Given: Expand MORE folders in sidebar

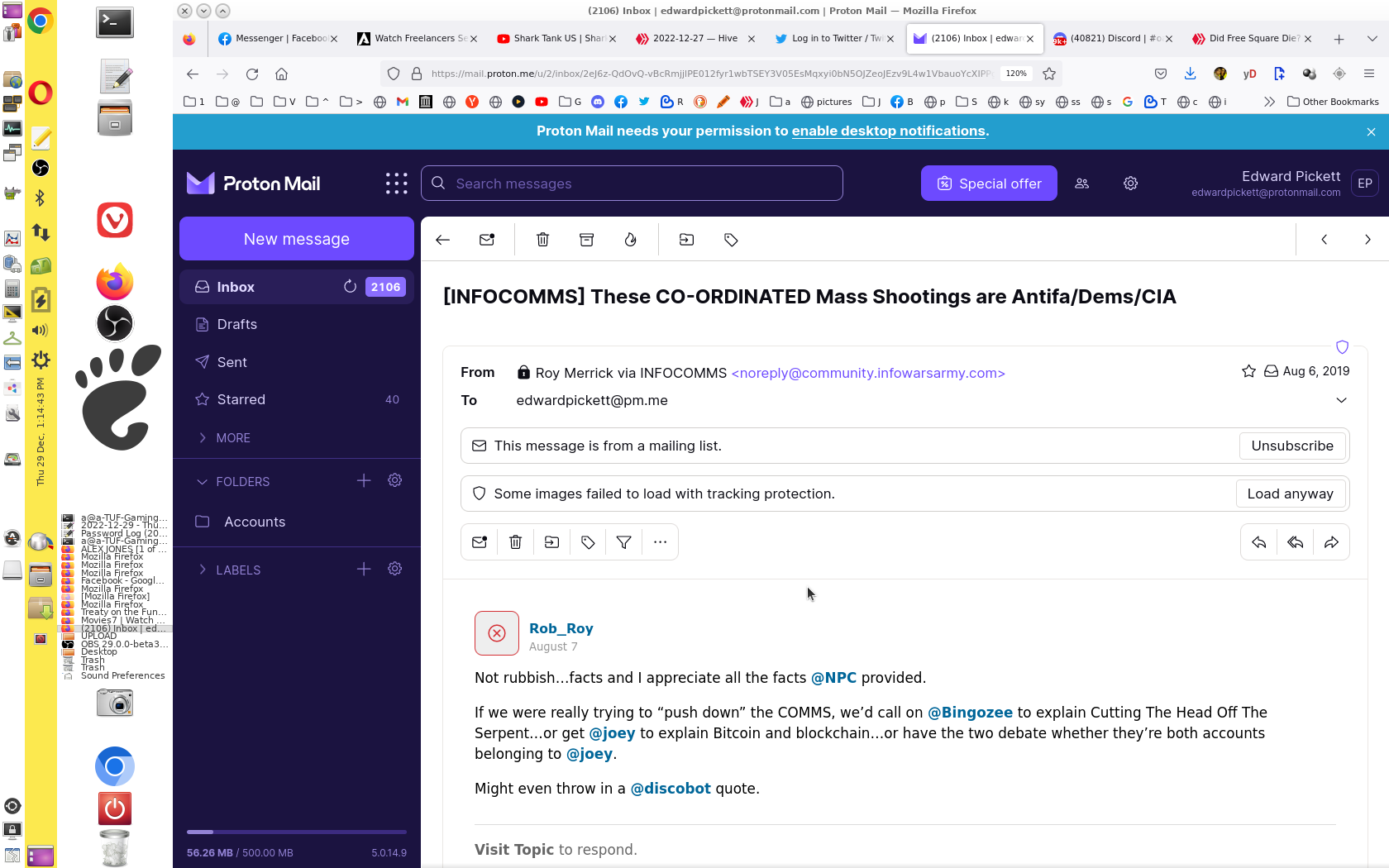Looking at the screenshot, I should click(223, 438).
